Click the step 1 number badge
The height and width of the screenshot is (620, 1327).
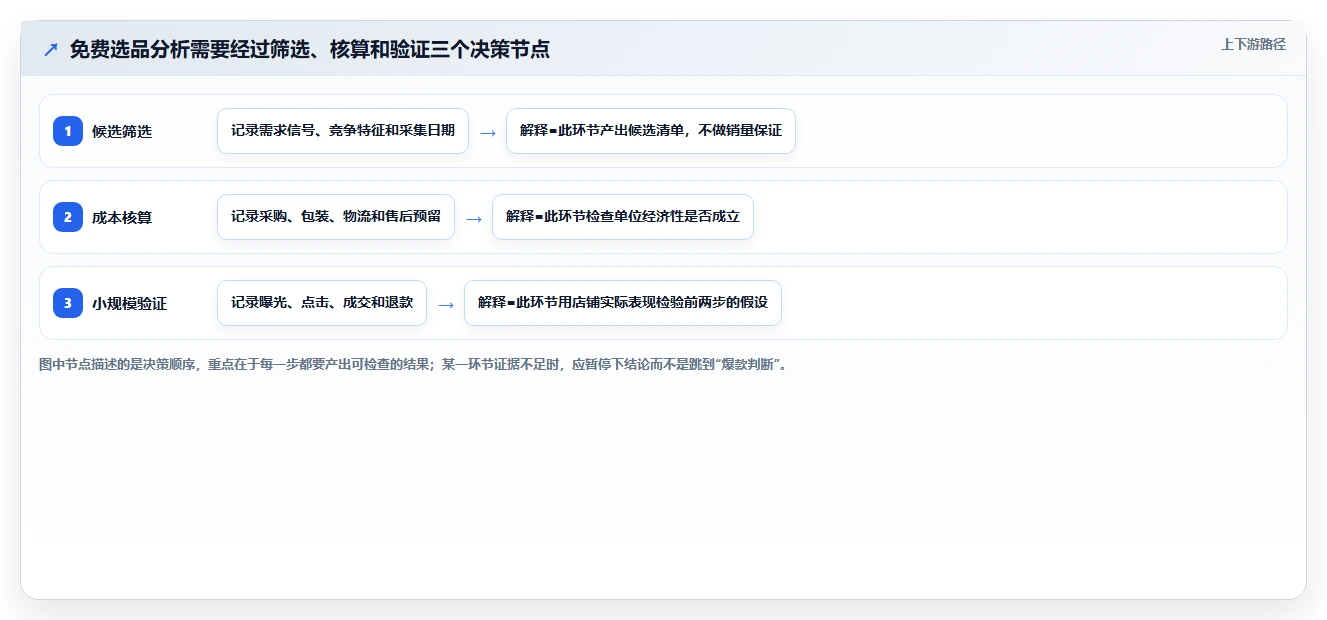pyautogui.click(x=68, y=131)
